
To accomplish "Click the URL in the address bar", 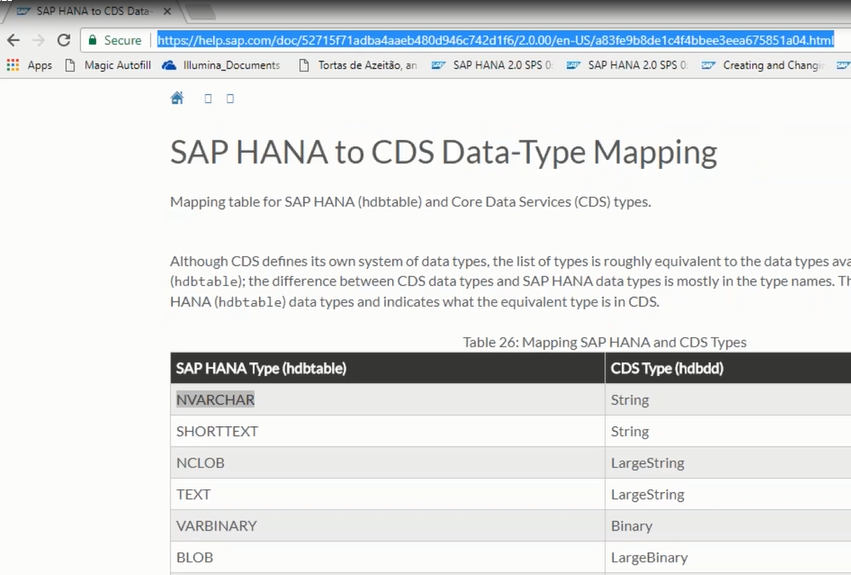I will coord(495,40).
